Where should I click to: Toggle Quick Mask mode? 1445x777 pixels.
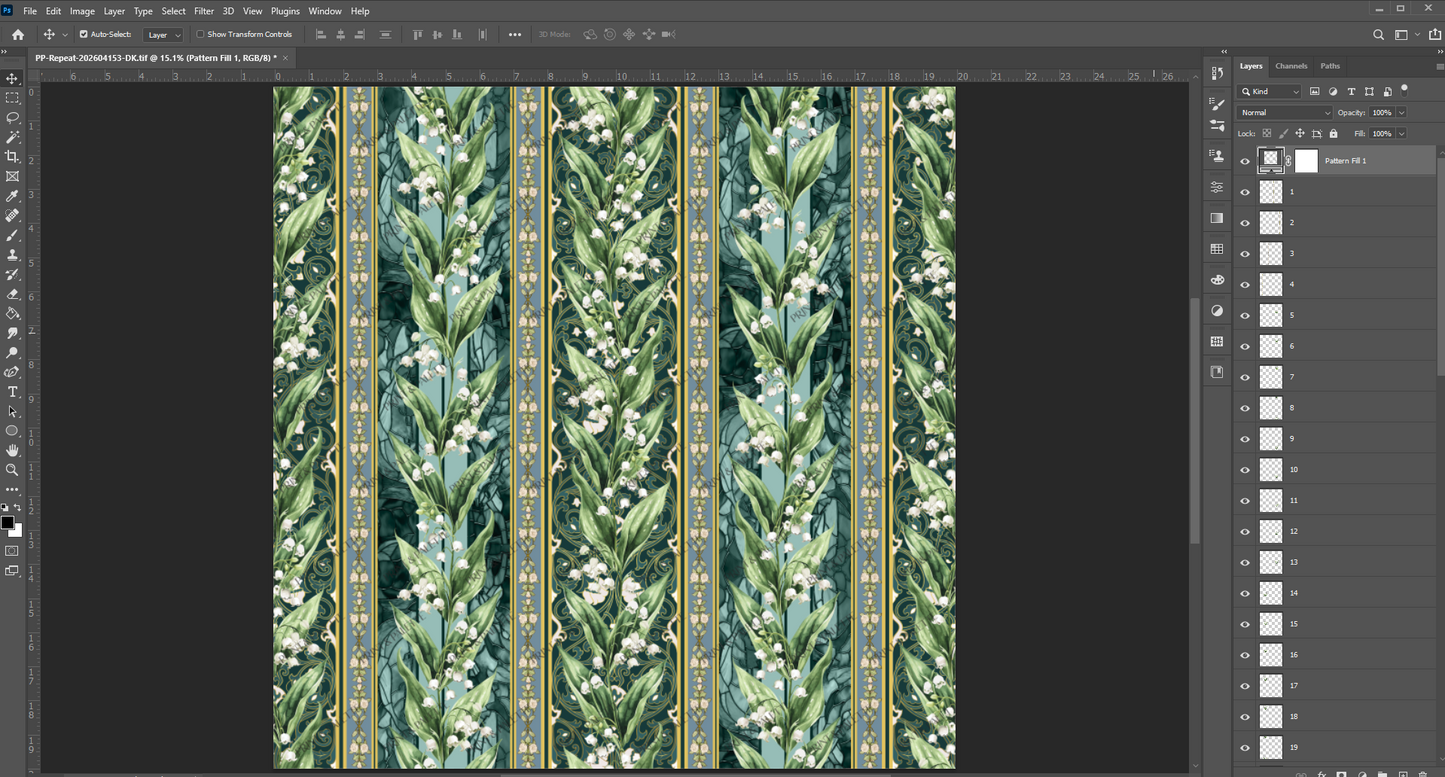pos(12,551)
